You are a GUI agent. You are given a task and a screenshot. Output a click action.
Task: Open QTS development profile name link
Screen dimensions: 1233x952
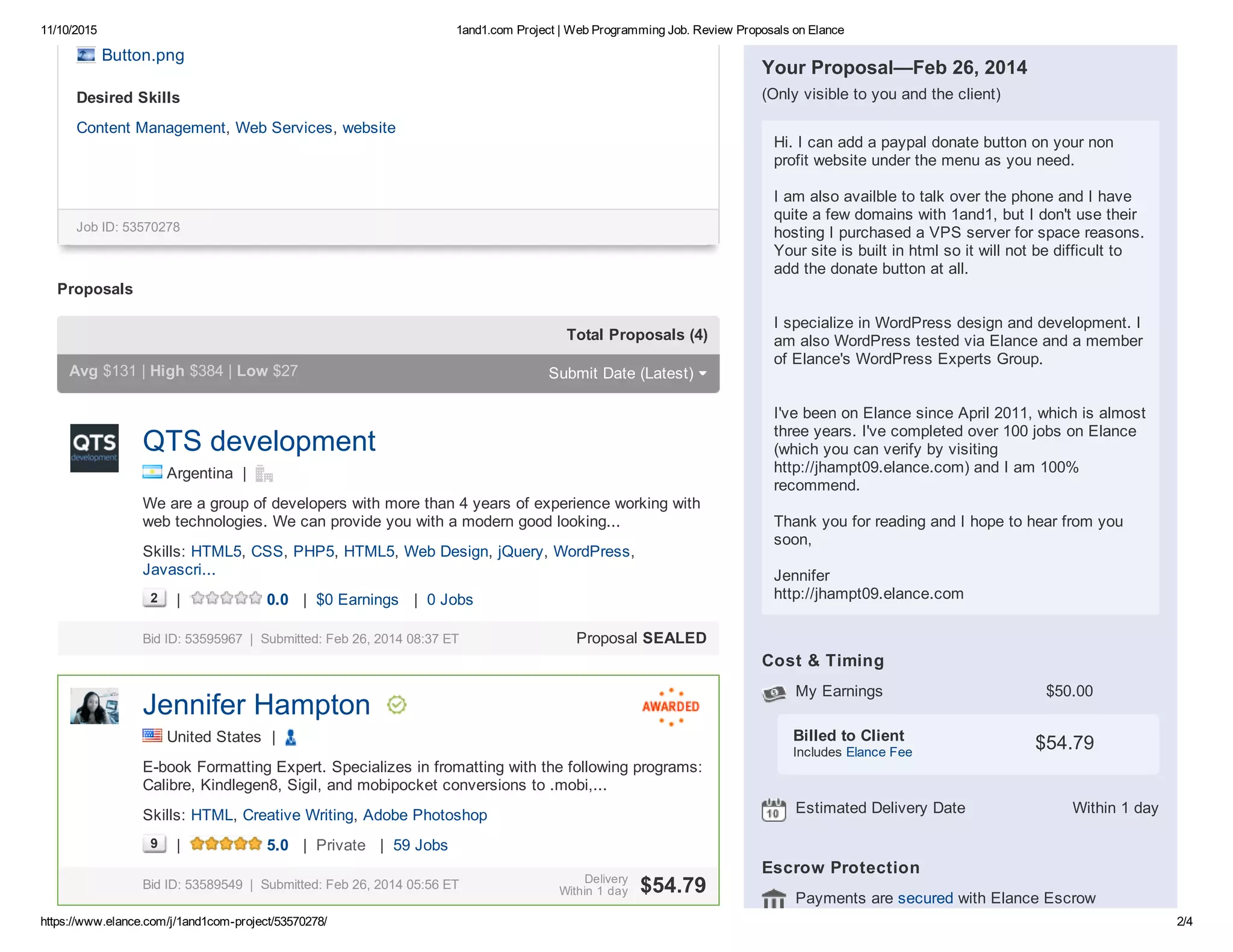(259, 441)
